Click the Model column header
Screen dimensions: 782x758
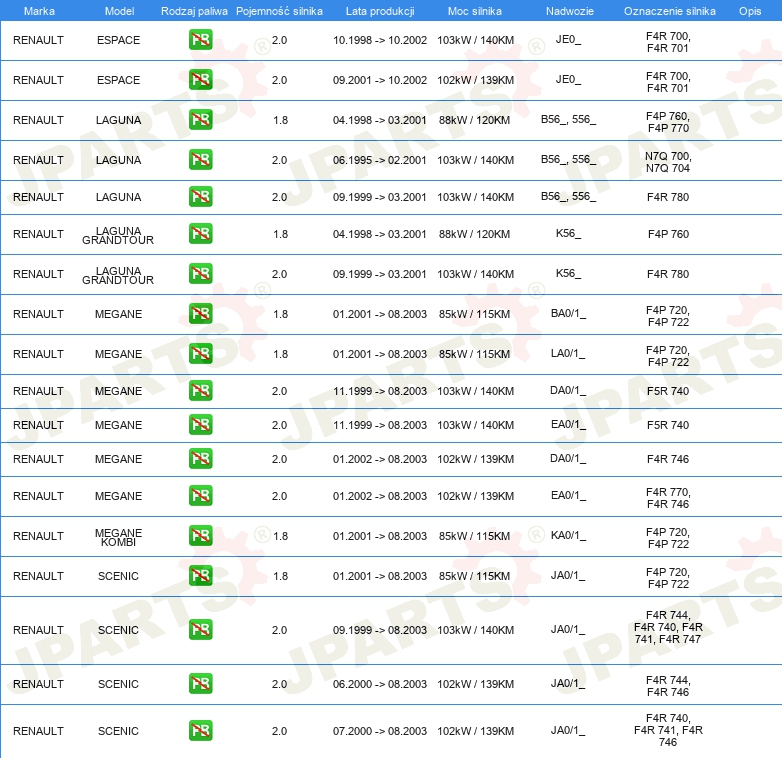(119, 10)
